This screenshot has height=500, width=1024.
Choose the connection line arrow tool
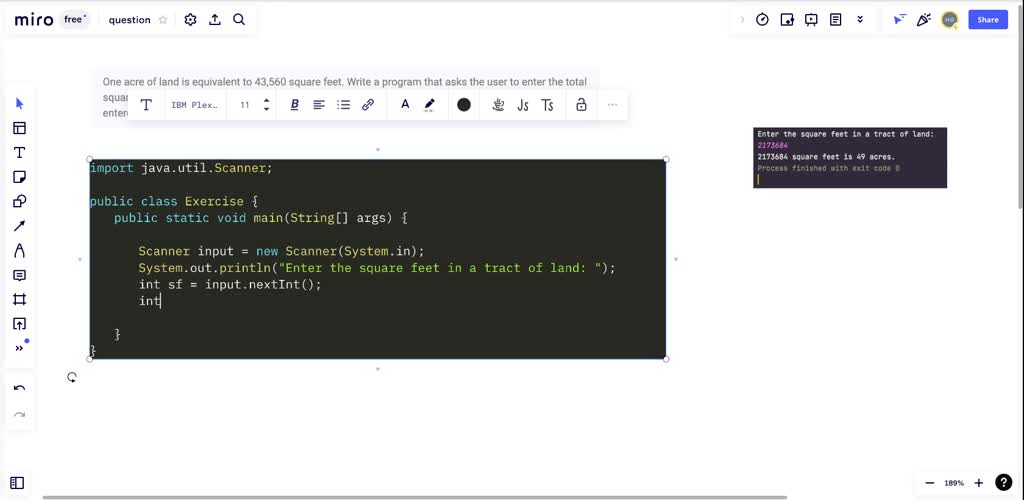coord(19,226)
